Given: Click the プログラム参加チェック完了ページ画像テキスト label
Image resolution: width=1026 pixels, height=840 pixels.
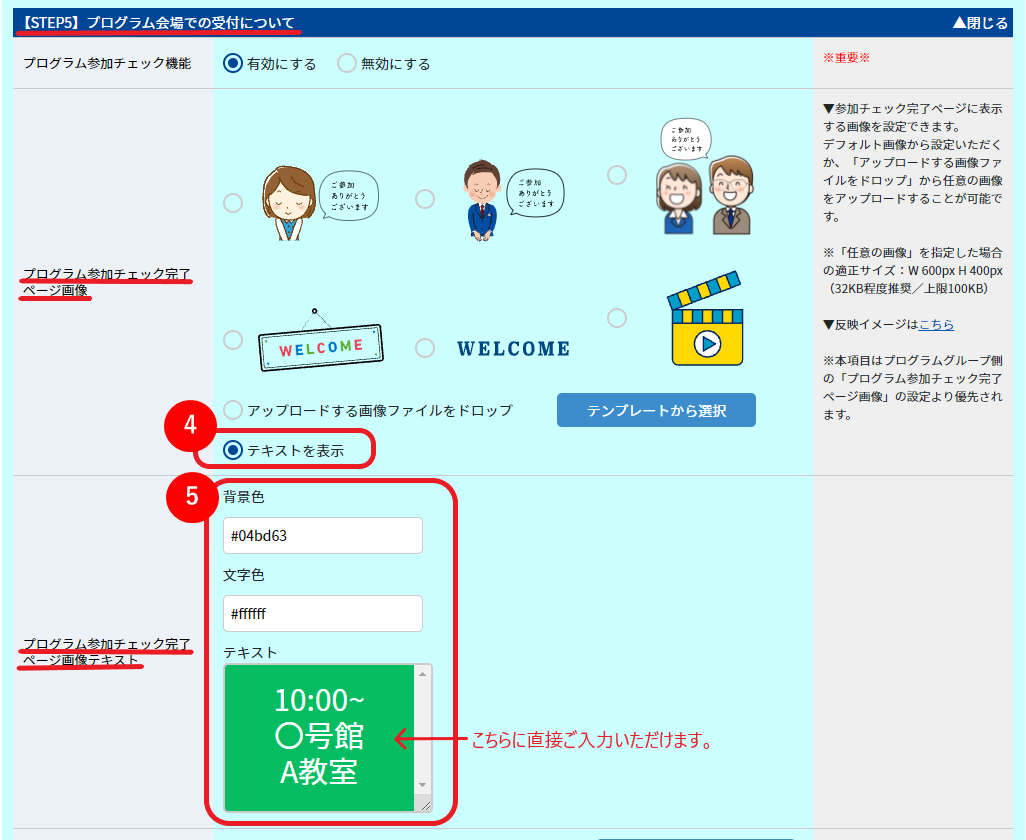Looking at the screenshot, I should pos(106,652).
